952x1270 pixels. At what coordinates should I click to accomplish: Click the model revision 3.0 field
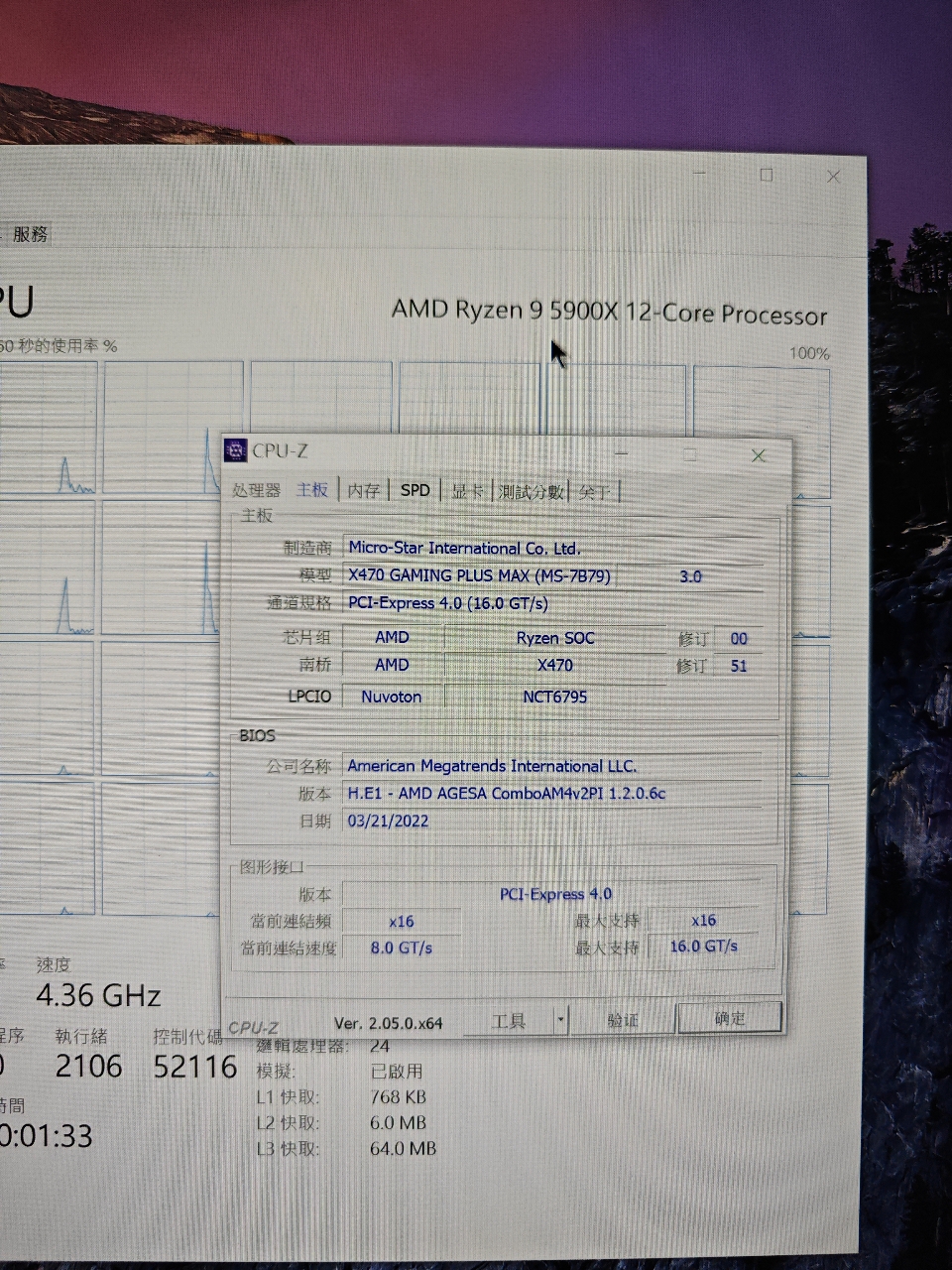pyautogui.click(x=691, y=575)
